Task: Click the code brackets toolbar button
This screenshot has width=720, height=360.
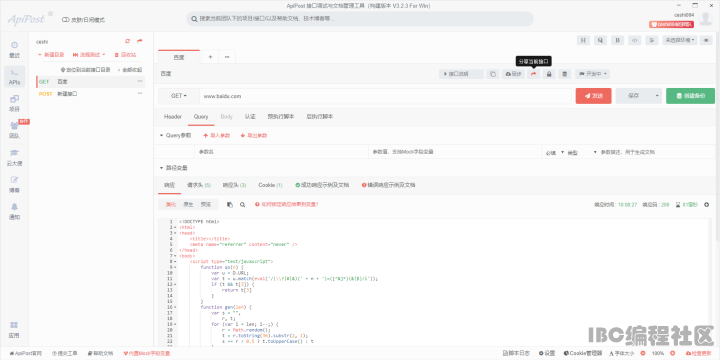Action: (635, 40)
